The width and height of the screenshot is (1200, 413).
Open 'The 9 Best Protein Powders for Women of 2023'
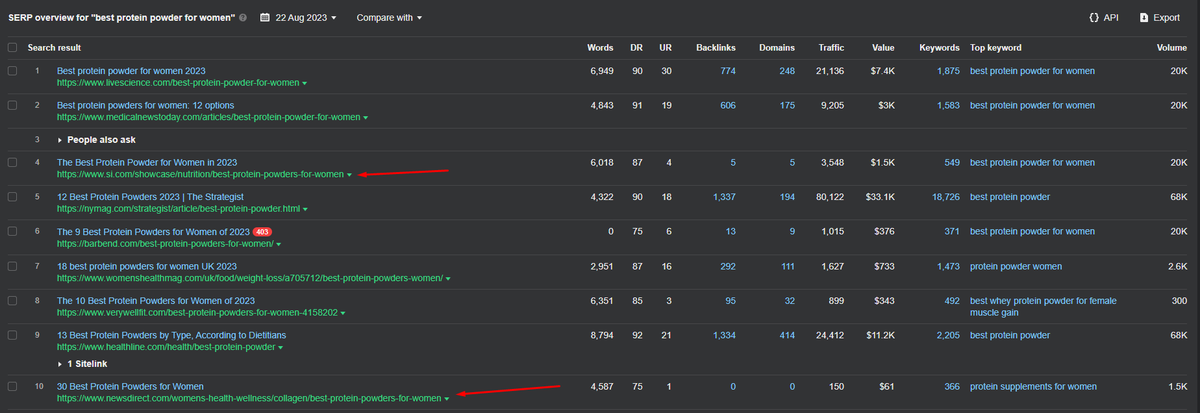[x=154, y=231]
